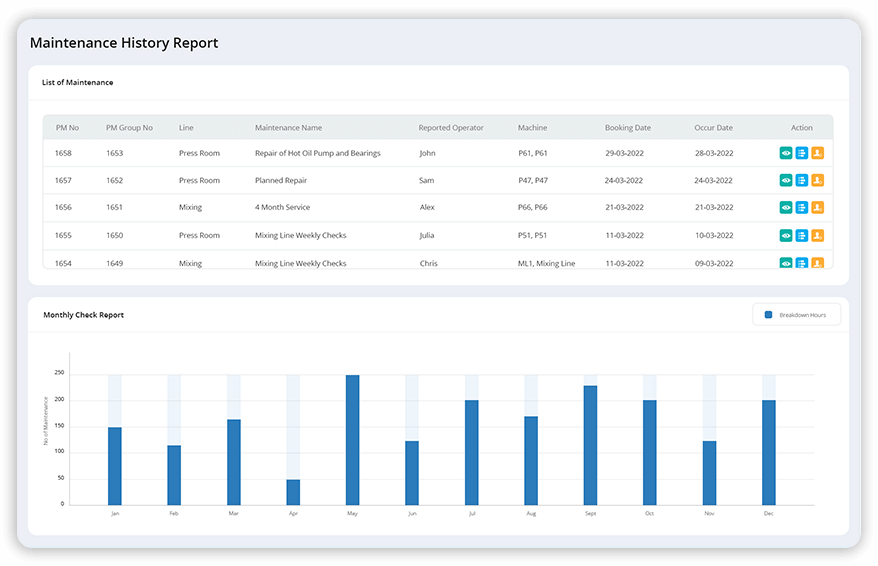Click the orange user icon for PM 1658

coord(817,153)
